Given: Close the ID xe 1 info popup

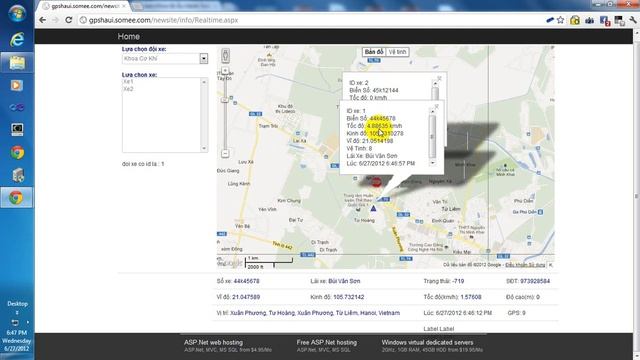Looking at the screenshot, I should point(436,106).
